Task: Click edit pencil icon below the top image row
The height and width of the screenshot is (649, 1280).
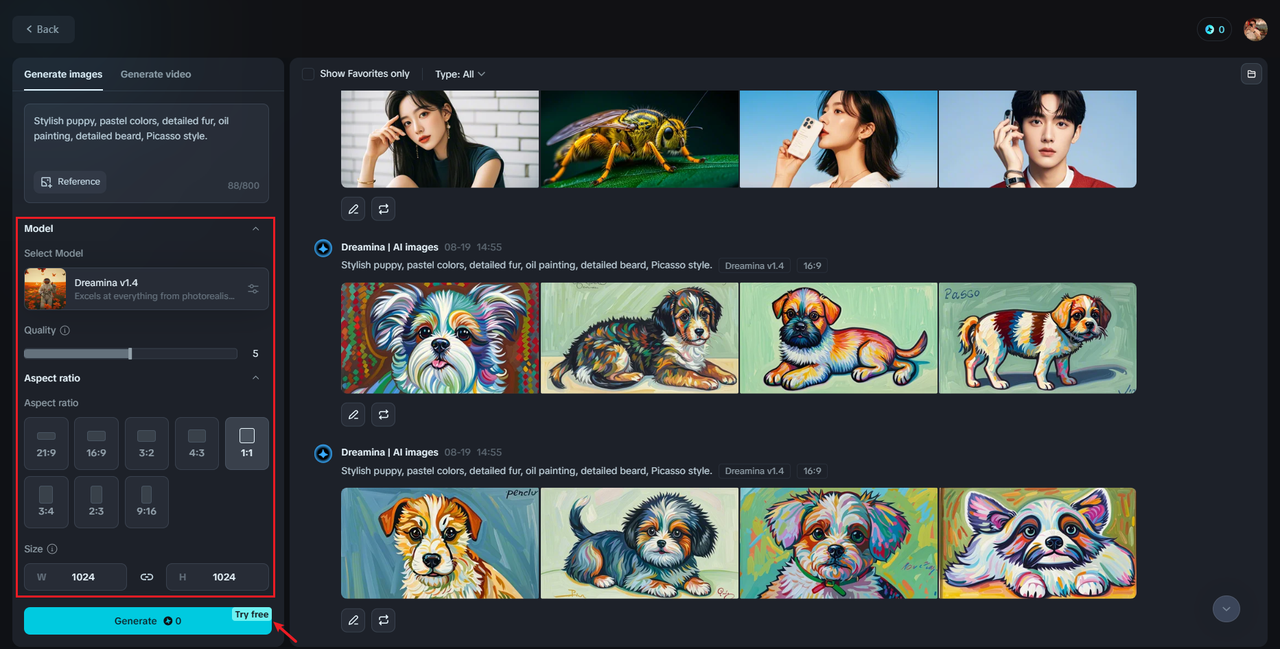Action: (x=353, y=209)
